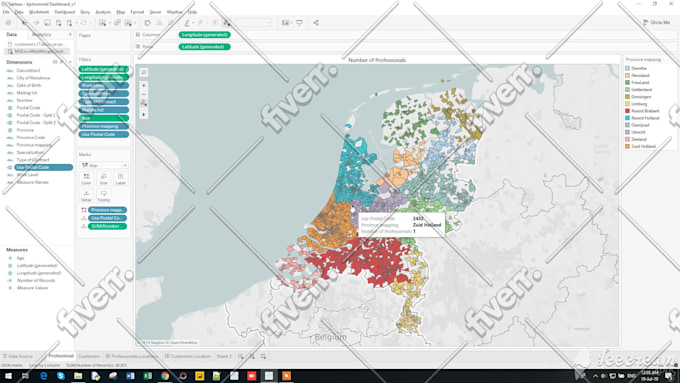Zoom out with the map minus button

coord(144,94)
